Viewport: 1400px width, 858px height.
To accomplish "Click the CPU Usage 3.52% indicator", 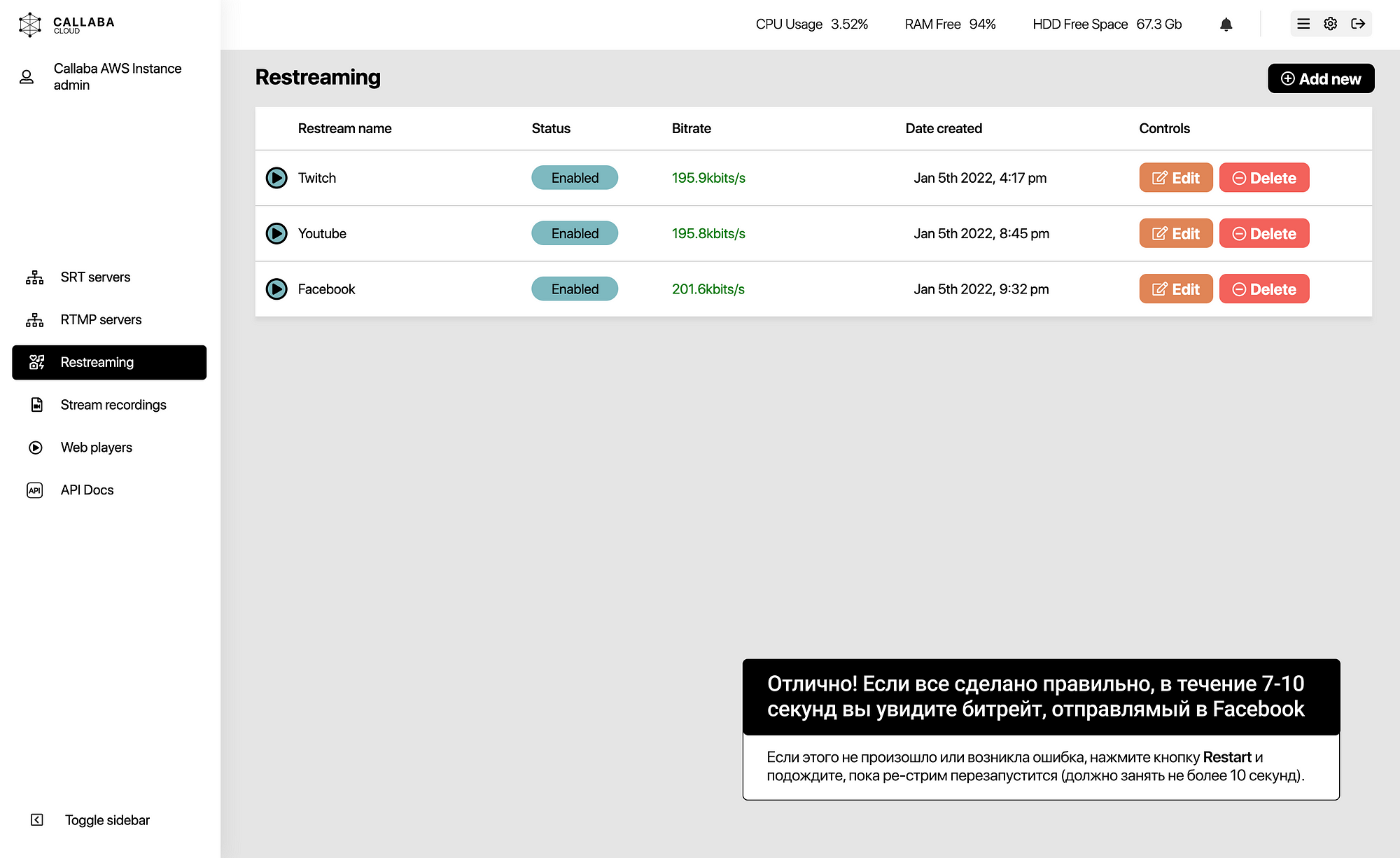I will pos(812,24).
